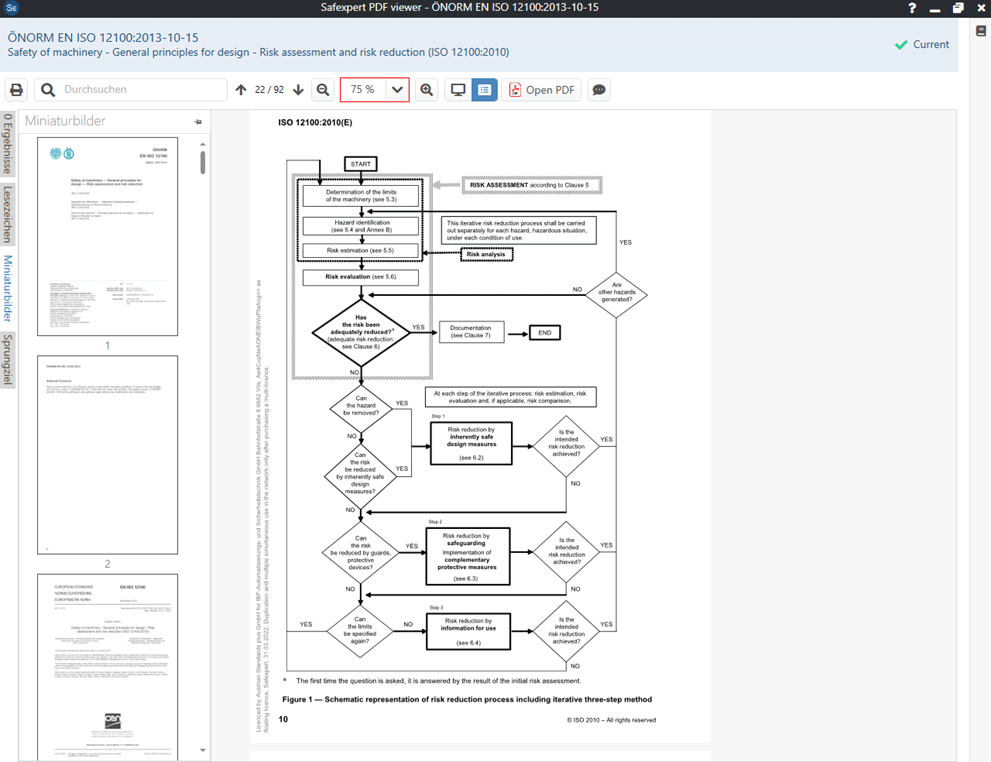Go to next page with down arrow
Viewport: 991px width, 762px height.
(x=298, y=90)
